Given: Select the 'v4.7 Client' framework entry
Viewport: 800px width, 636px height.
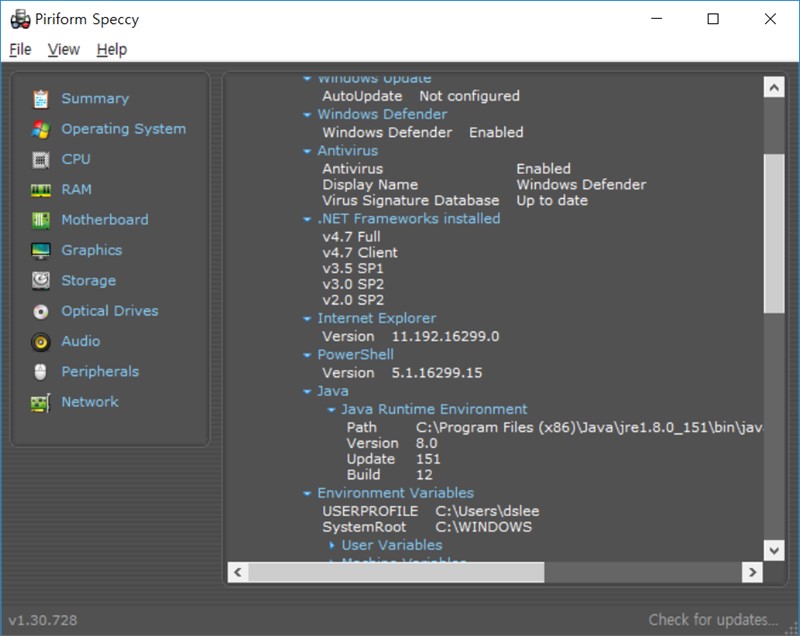Looking at the screenshot, I should [360, 252].
